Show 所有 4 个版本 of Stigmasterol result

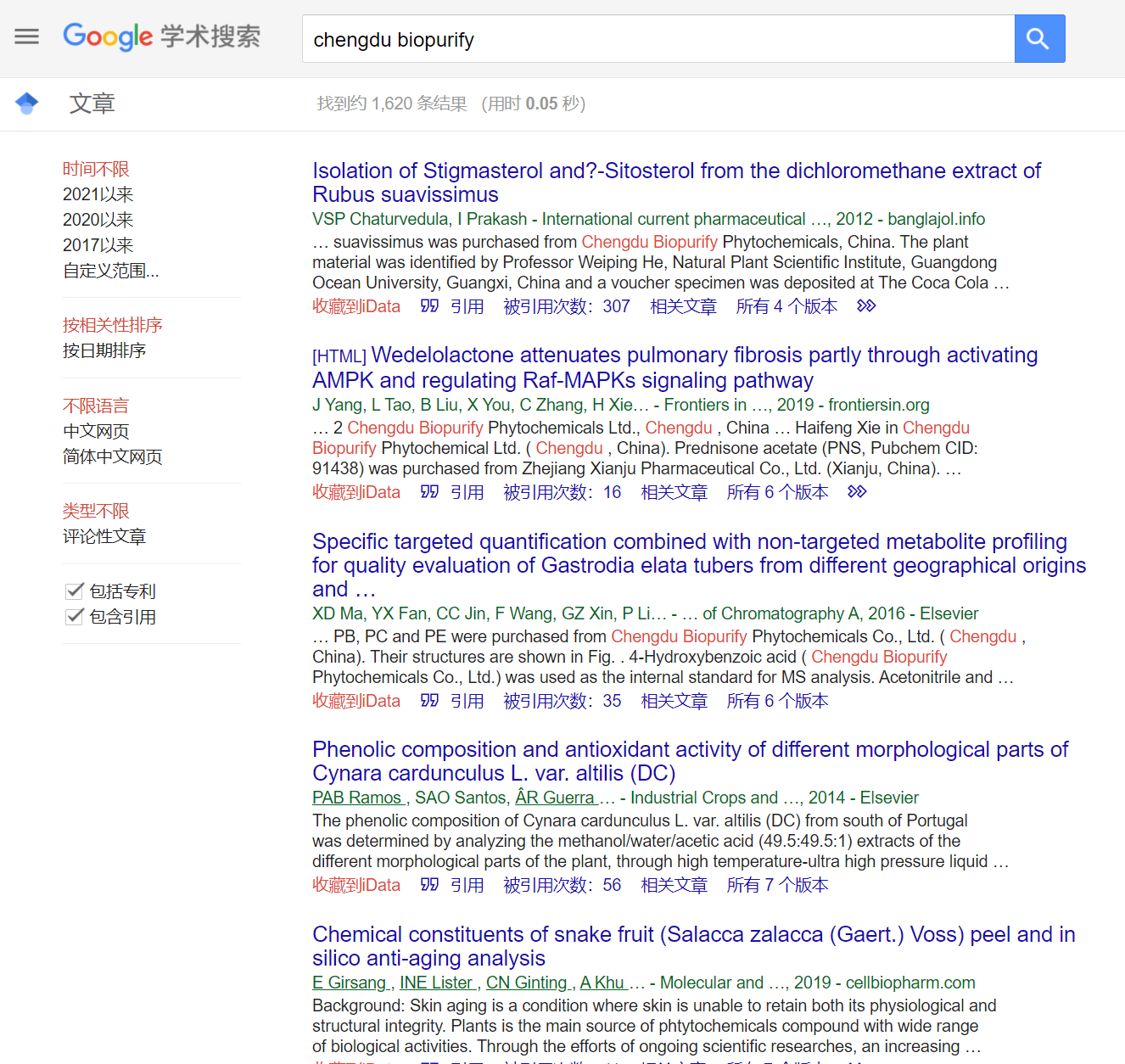(x=786, y=306)
